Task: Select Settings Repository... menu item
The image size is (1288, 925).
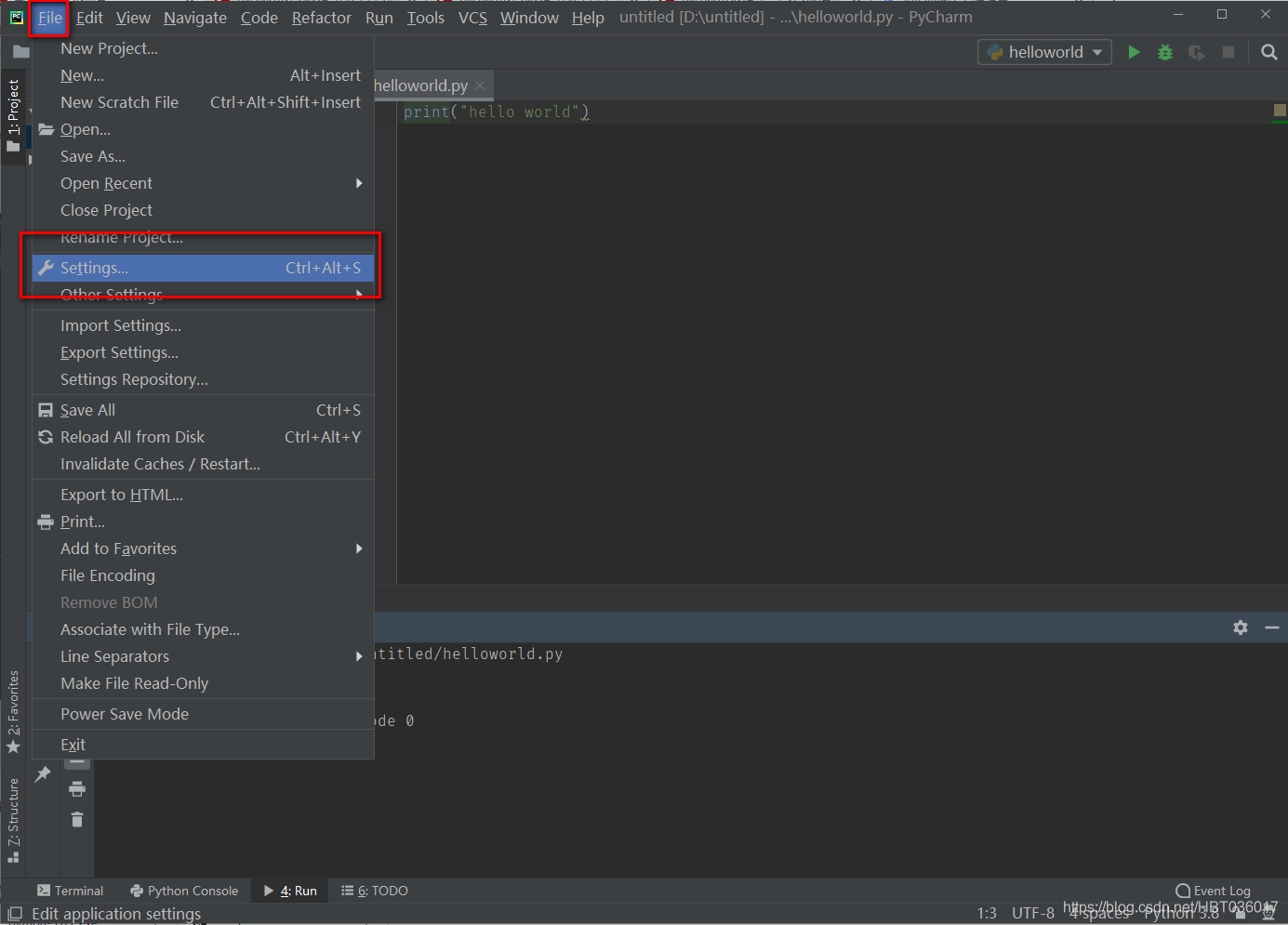Action: 203,379
